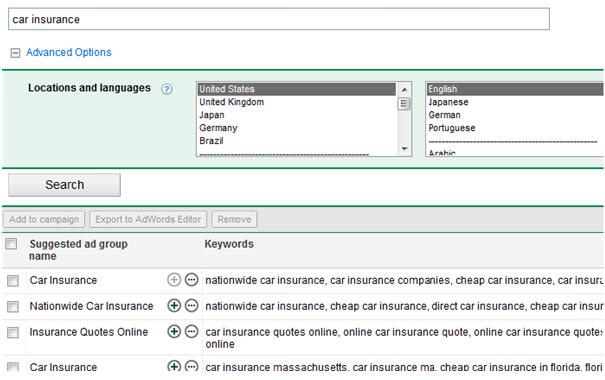
Task: Click minus icon for Insurance Quotes Online
Action: pyautogui.click(x=191, y=331)
